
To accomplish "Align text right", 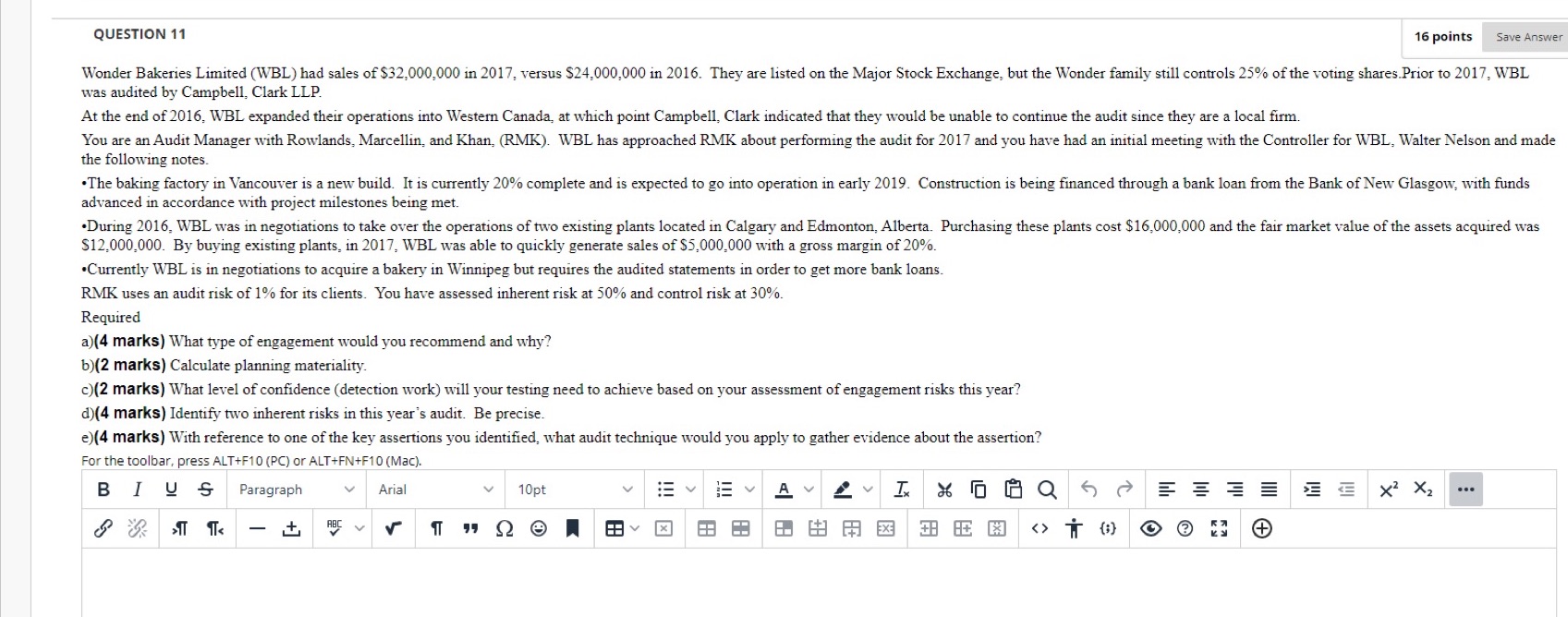I will 1234,490.
